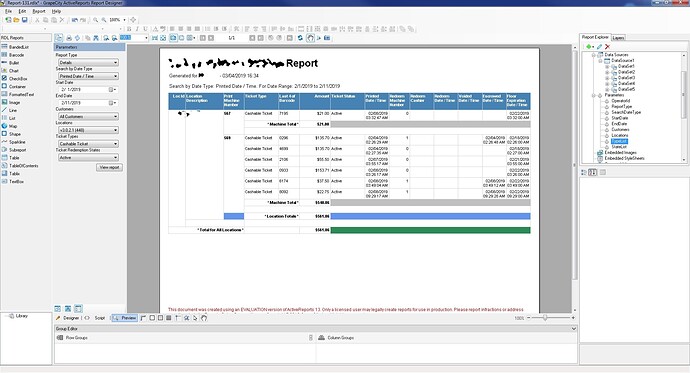Viewport: 690px width, 373px height.
Task: Adjust the zoom slider at bottom right
Action: [545, 318]
